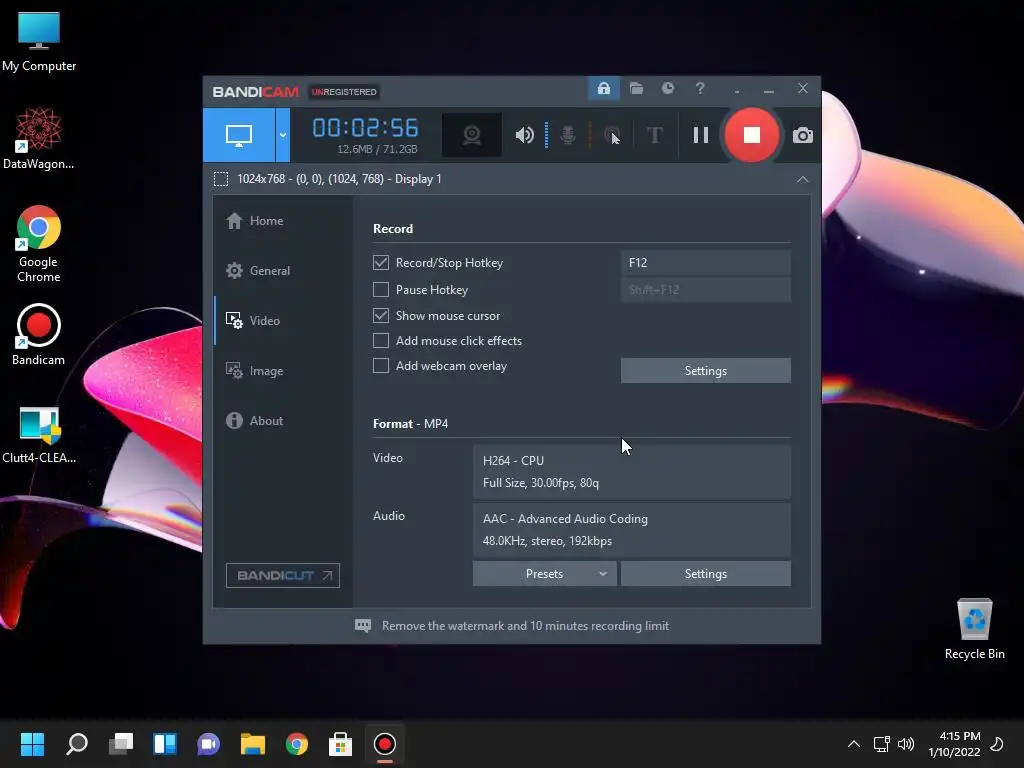
Task: Open scheduled recording clock icon
Action: tap(667, 88)
